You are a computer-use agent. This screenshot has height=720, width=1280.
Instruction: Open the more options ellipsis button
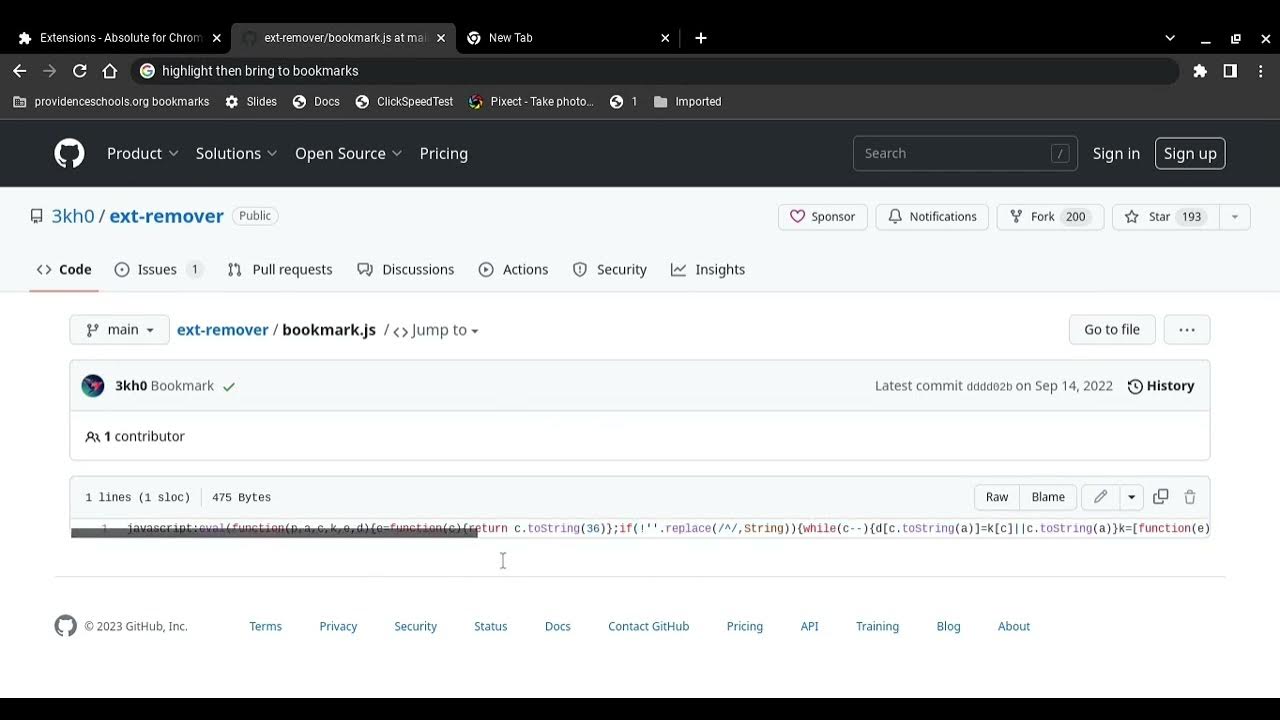1187,330
